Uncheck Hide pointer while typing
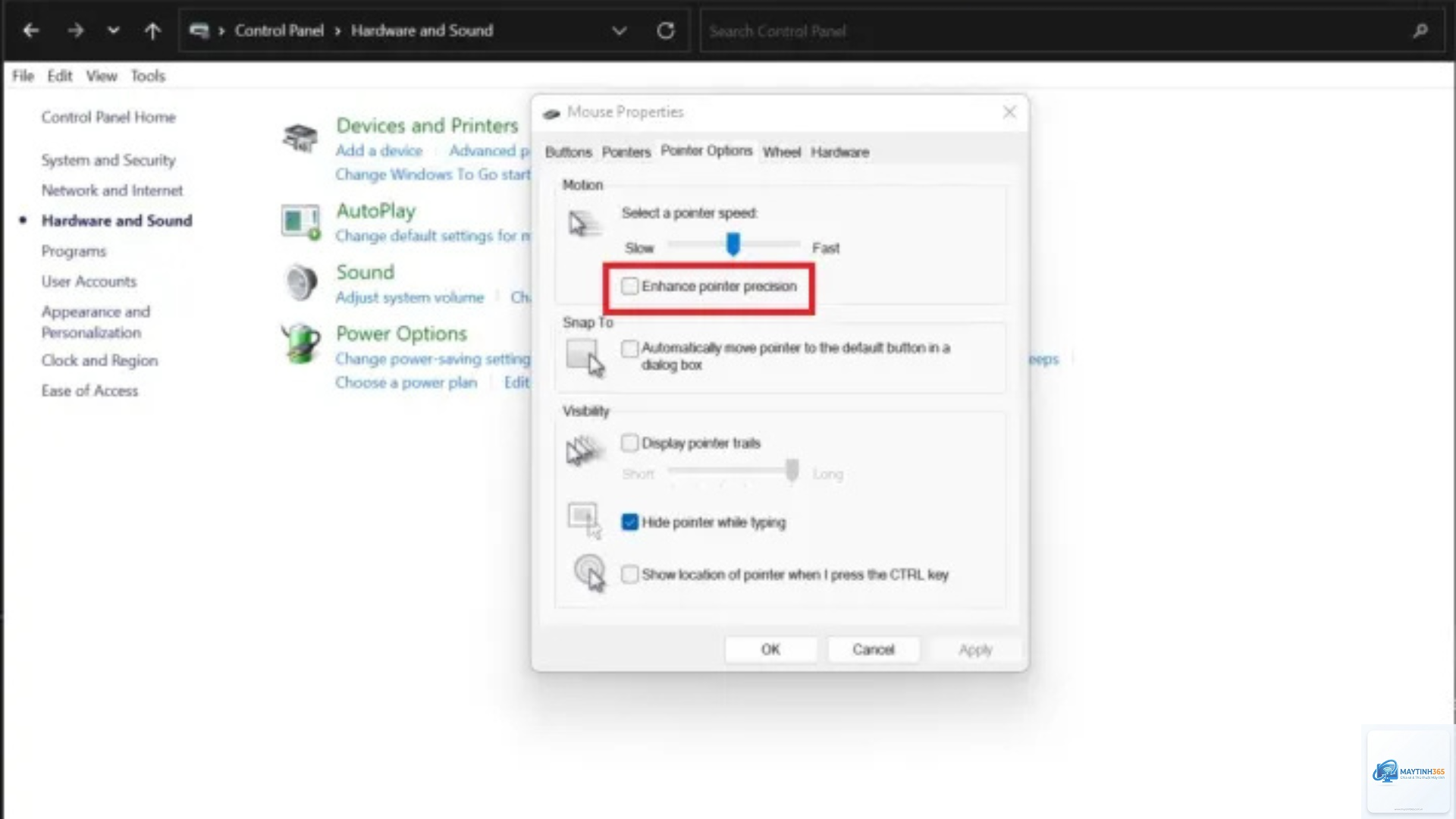This screenshot has width=1456, height=819. tap(629, 522)
